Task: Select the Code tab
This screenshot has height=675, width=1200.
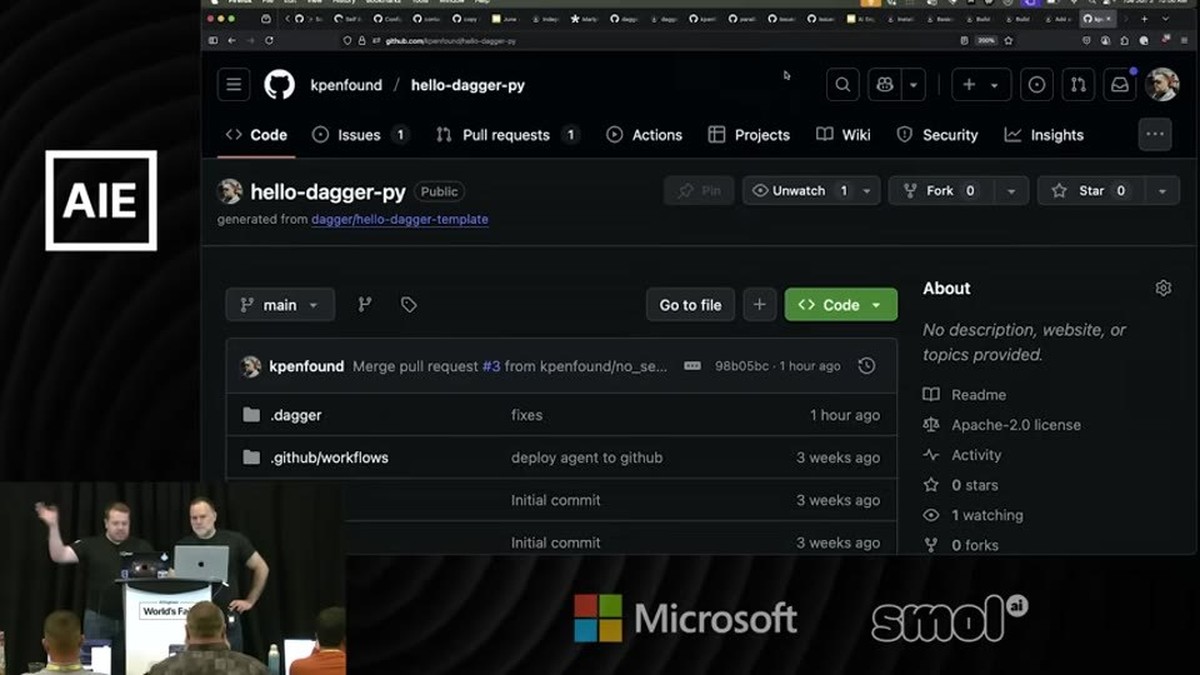Action: click(256, 135)
